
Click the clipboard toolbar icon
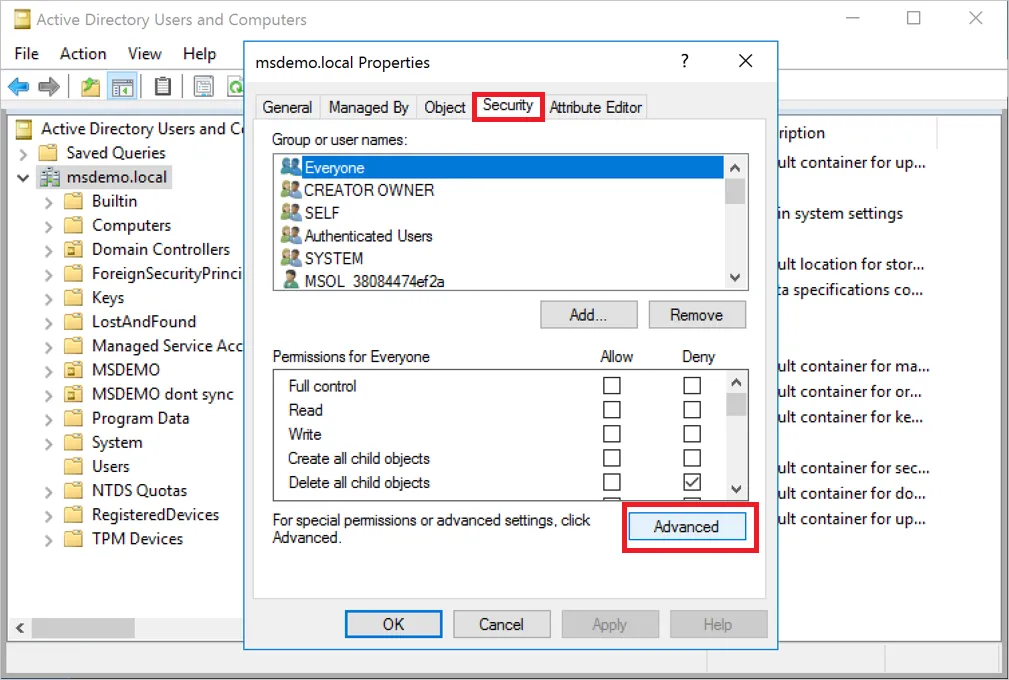[x=163, y=86]
